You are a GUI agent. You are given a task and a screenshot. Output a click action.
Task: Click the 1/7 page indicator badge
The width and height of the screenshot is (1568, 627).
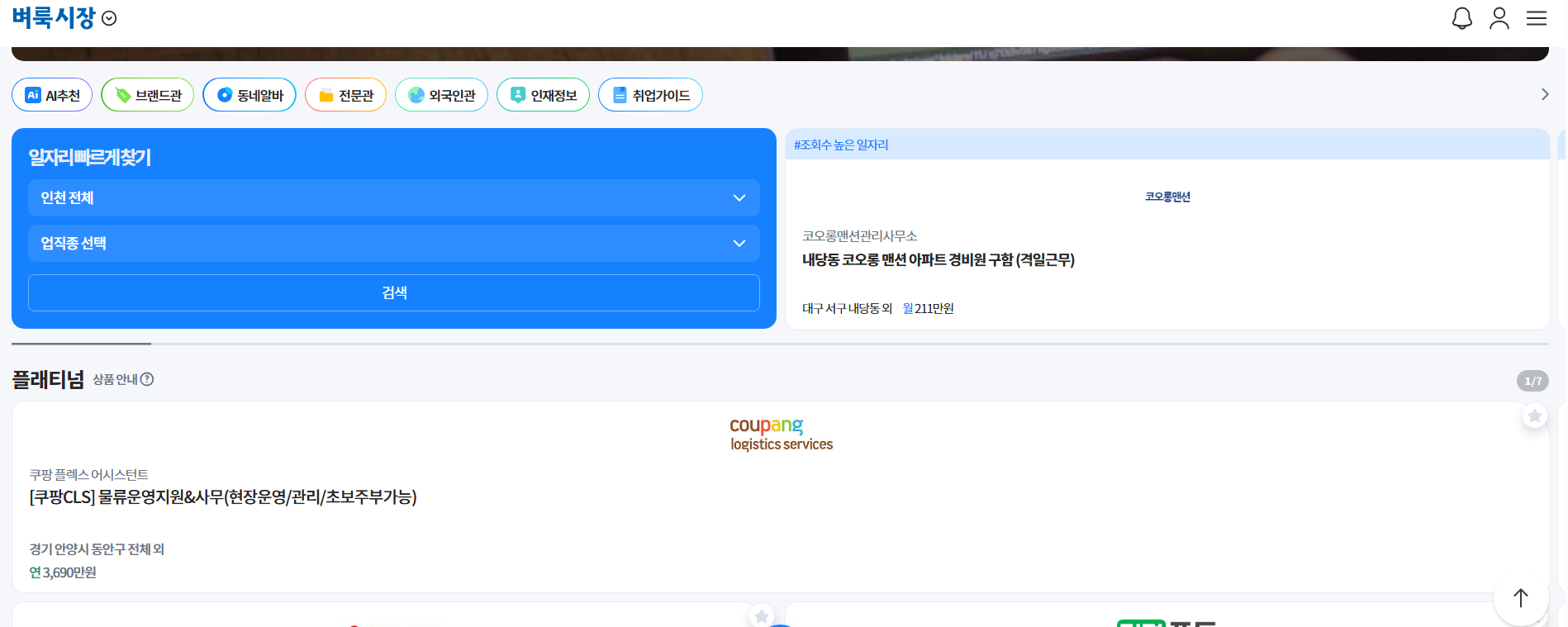(1532, 381)
